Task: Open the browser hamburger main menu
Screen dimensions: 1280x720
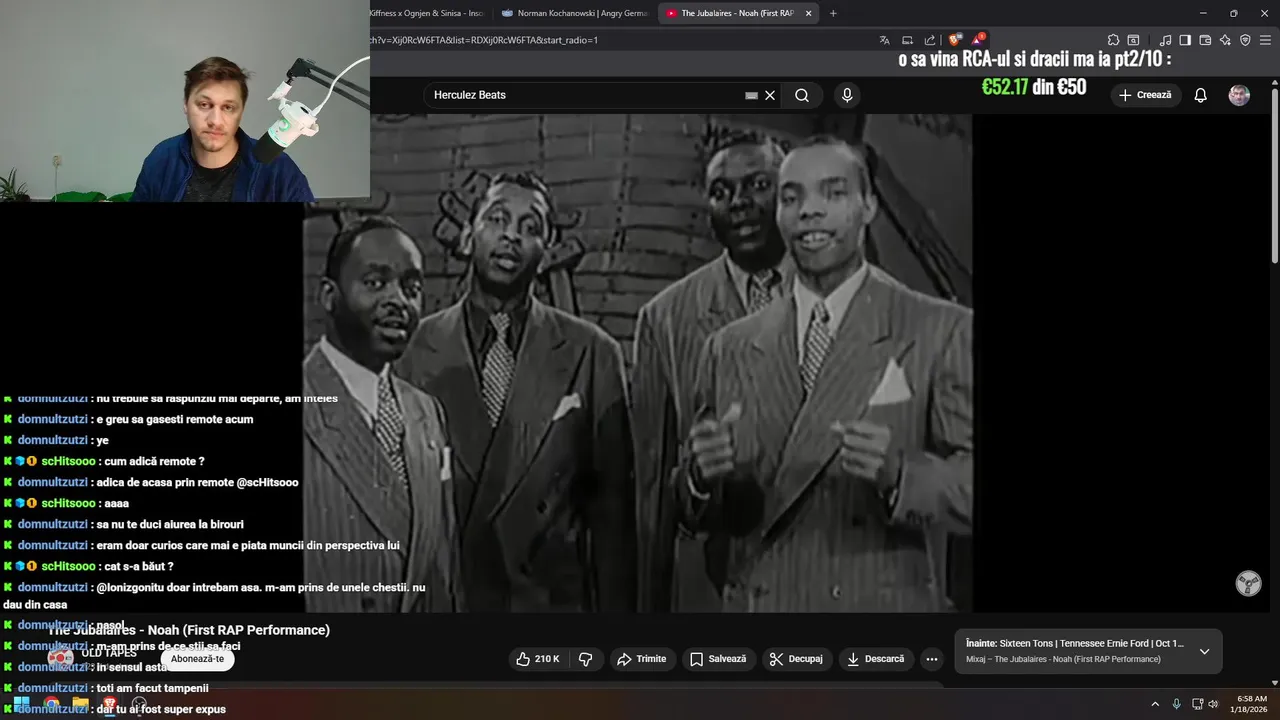Action: [1266, 40]
